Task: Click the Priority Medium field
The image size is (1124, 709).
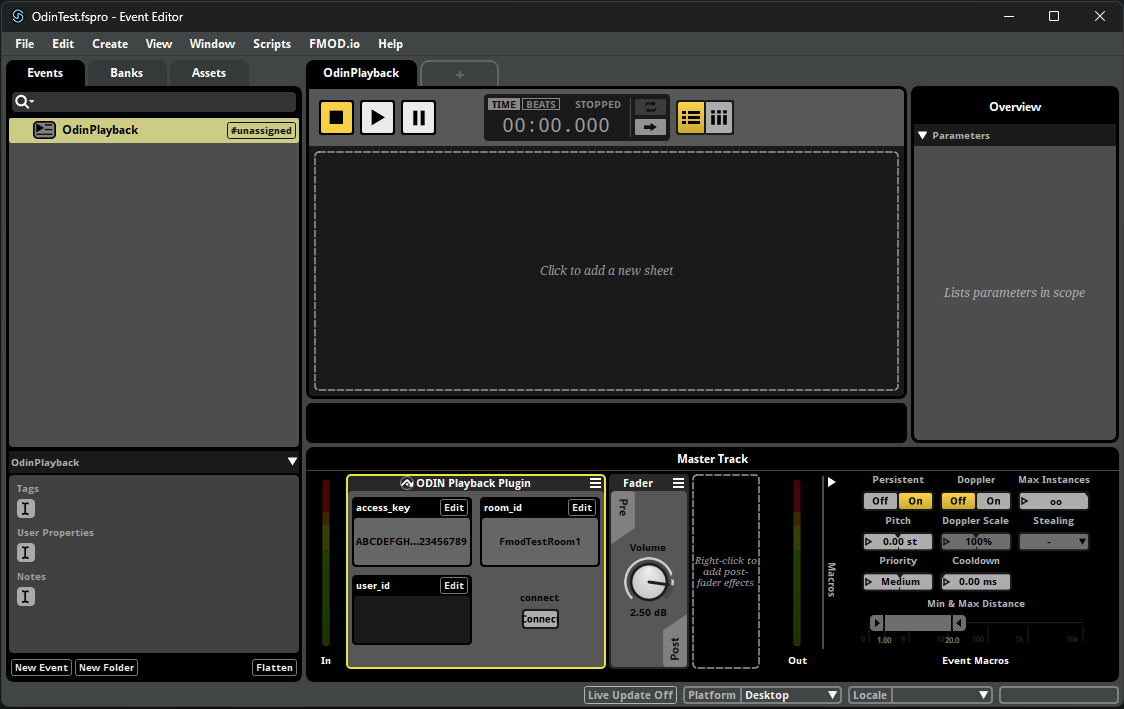Action: pyautogui.click(x=897, y=581)
